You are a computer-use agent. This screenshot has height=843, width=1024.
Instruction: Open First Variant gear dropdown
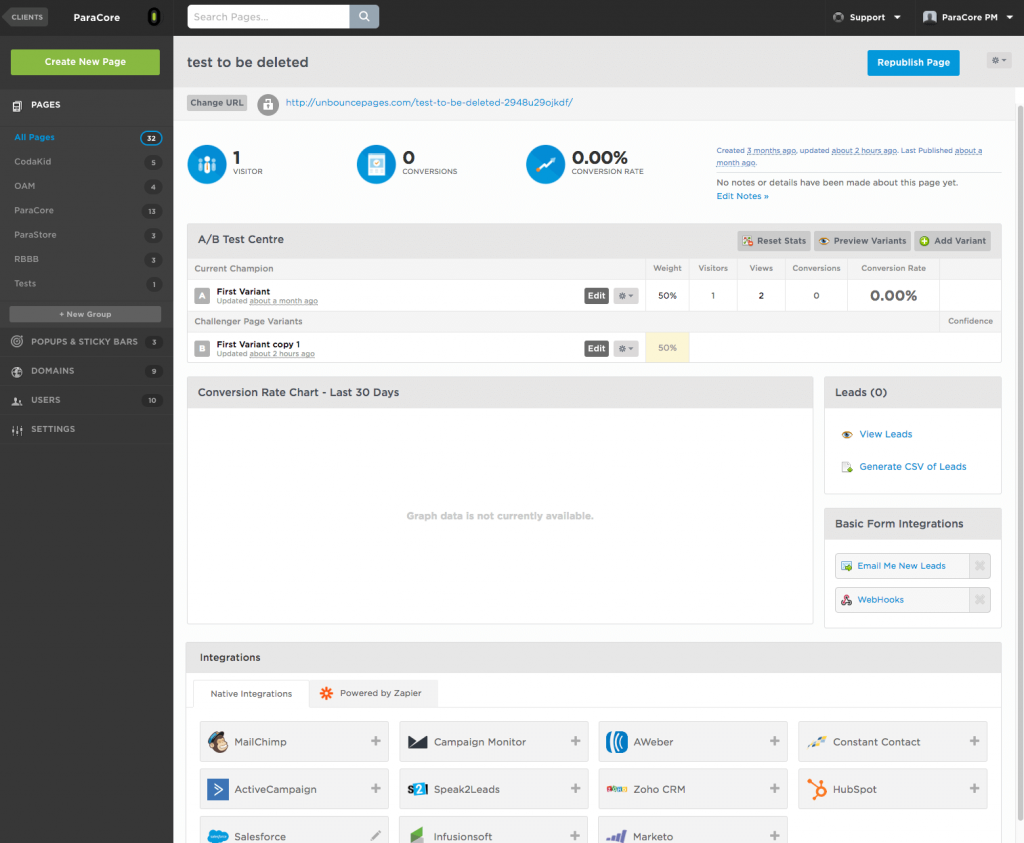626,296
